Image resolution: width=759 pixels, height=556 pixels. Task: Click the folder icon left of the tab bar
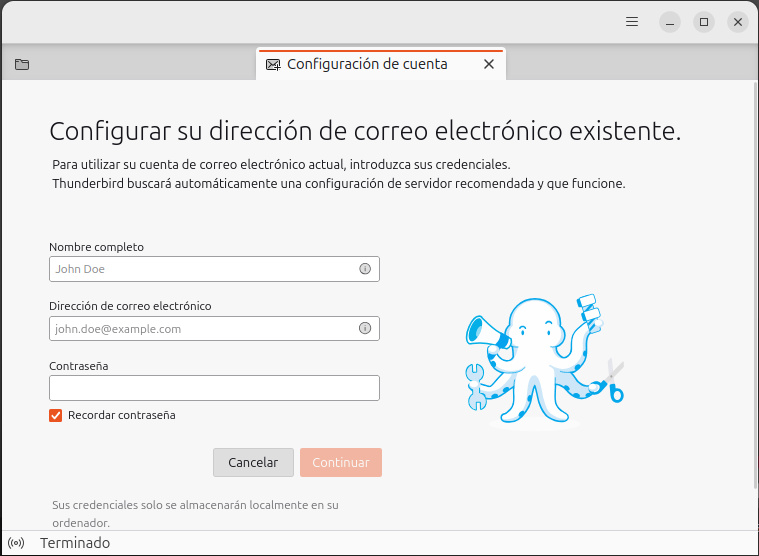(x=22, y=65)
